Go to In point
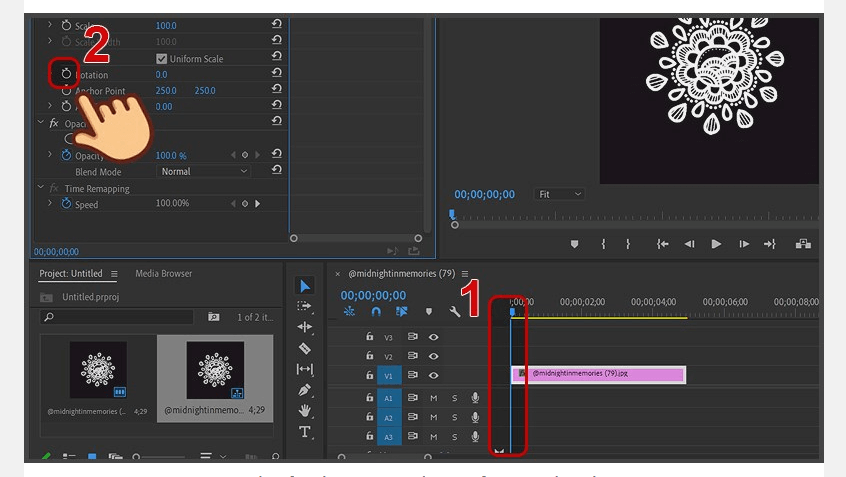846x477 pixels. [663, 244]
